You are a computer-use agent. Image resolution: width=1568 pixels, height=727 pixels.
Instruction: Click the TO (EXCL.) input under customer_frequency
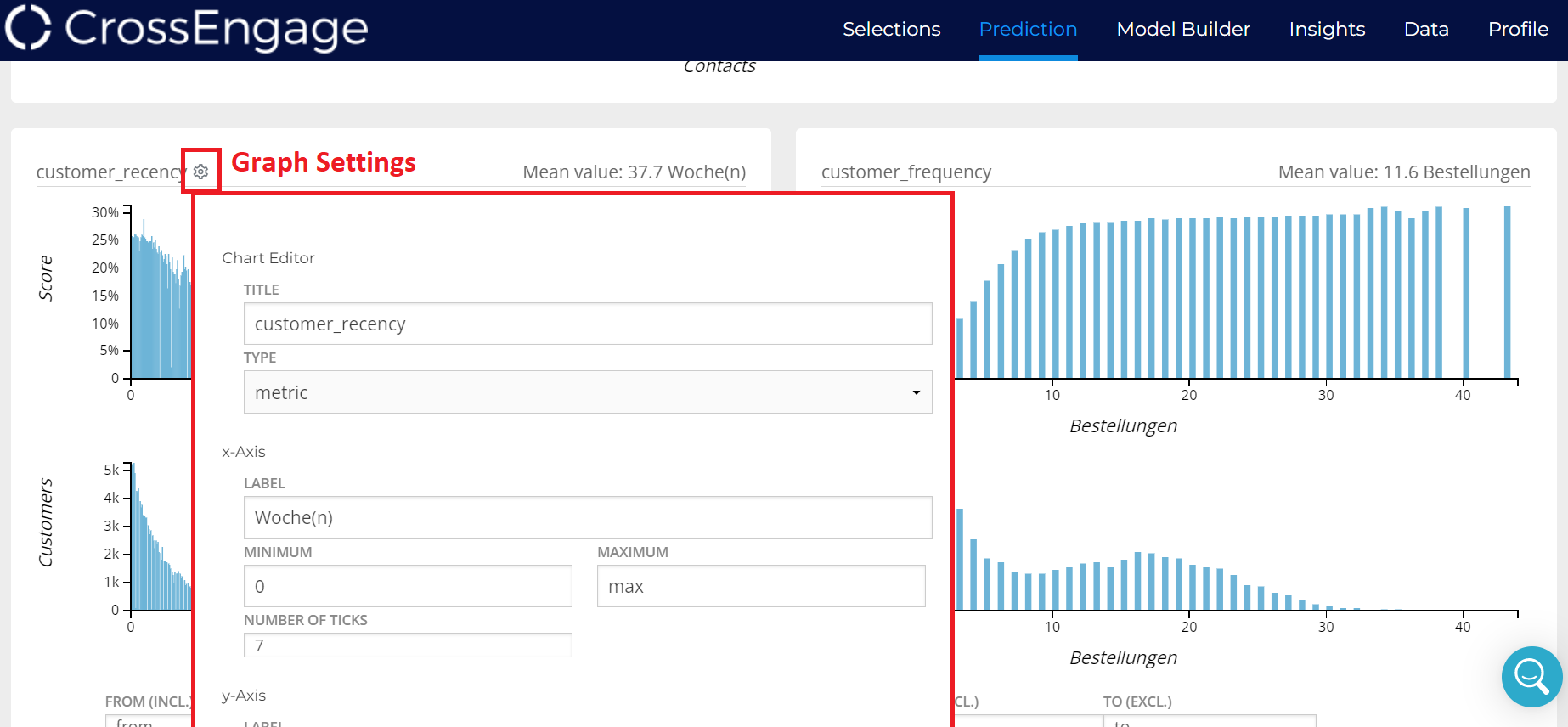1209,721
